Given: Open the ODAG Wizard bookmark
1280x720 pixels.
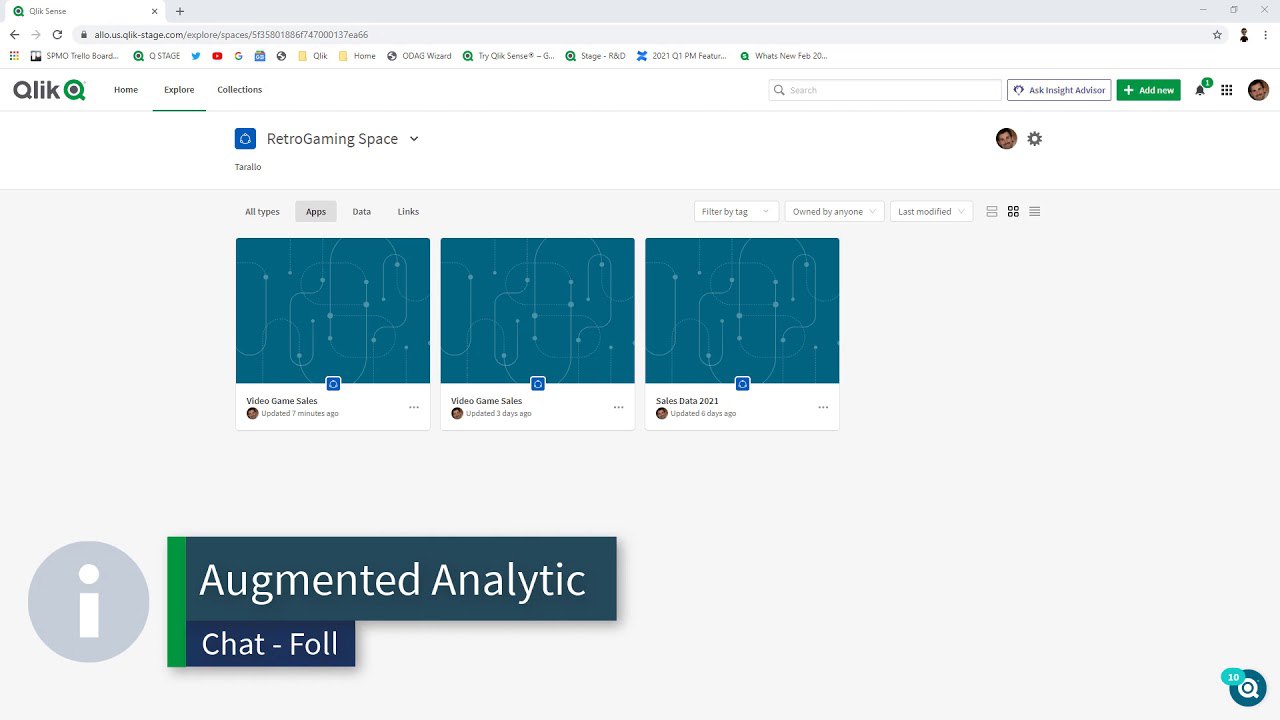Looking at the screenshot, I should pyautogui.click(x=419, y=56).
